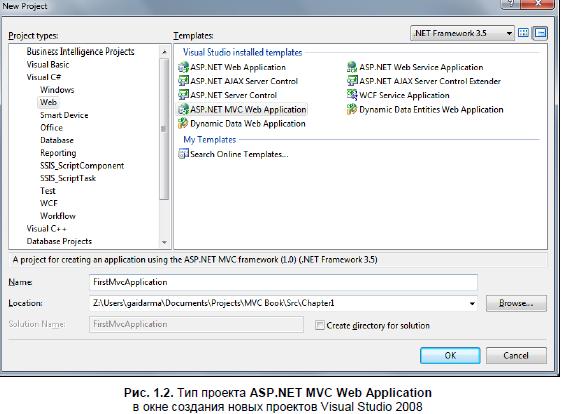Click 'Dynamic Data Entities Web Application' label
This screenshot has height=414, width=565.
click(x=431, y=109)
